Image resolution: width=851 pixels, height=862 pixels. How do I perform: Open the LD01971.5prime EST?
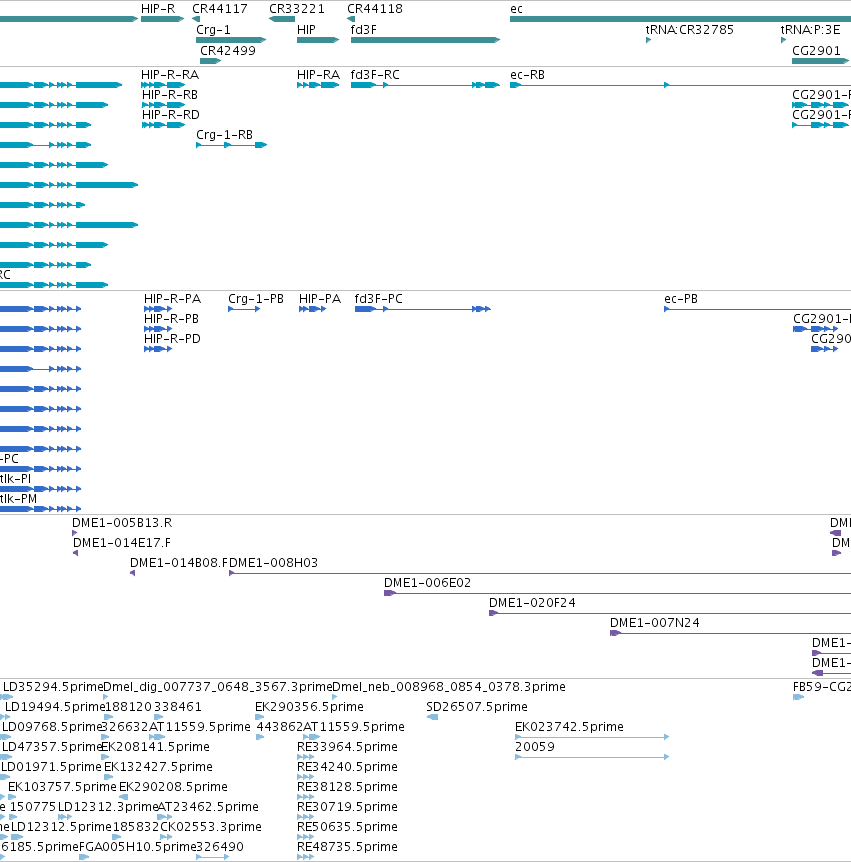[5, 777]
